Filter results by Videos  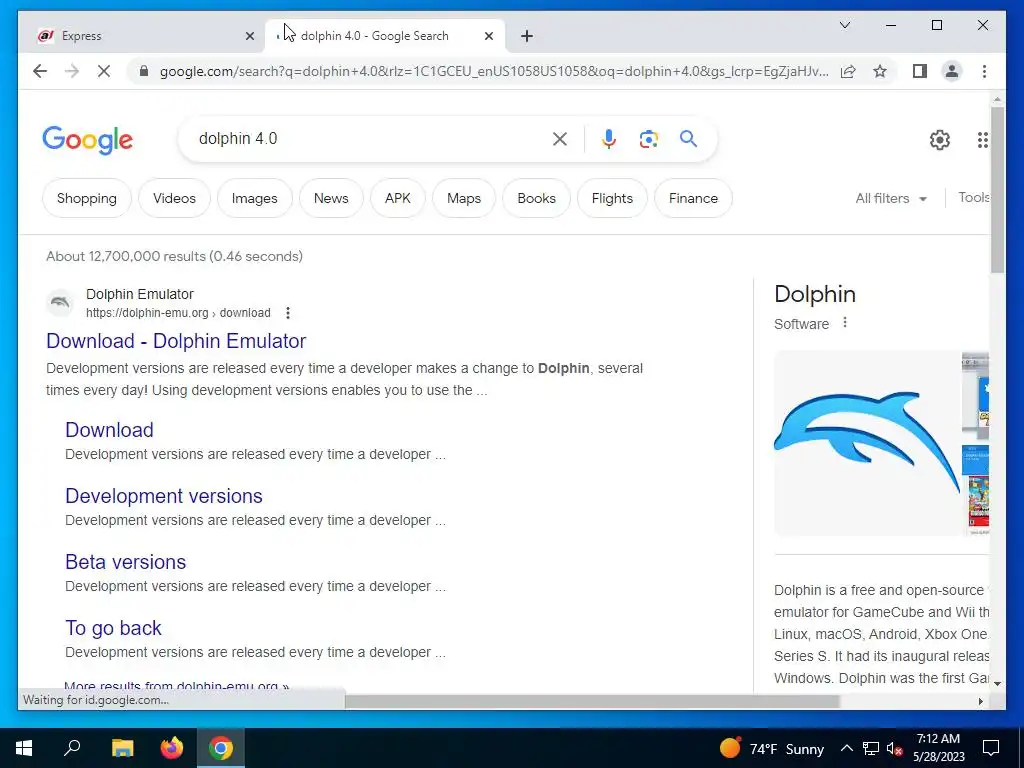click(x=174, y=198)
